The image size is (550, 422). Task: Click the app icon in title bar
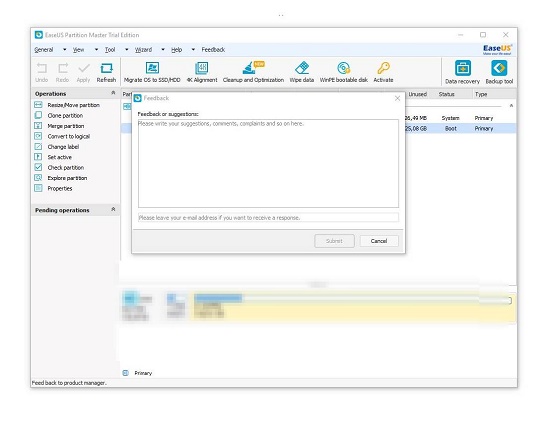tap(39, 35)
